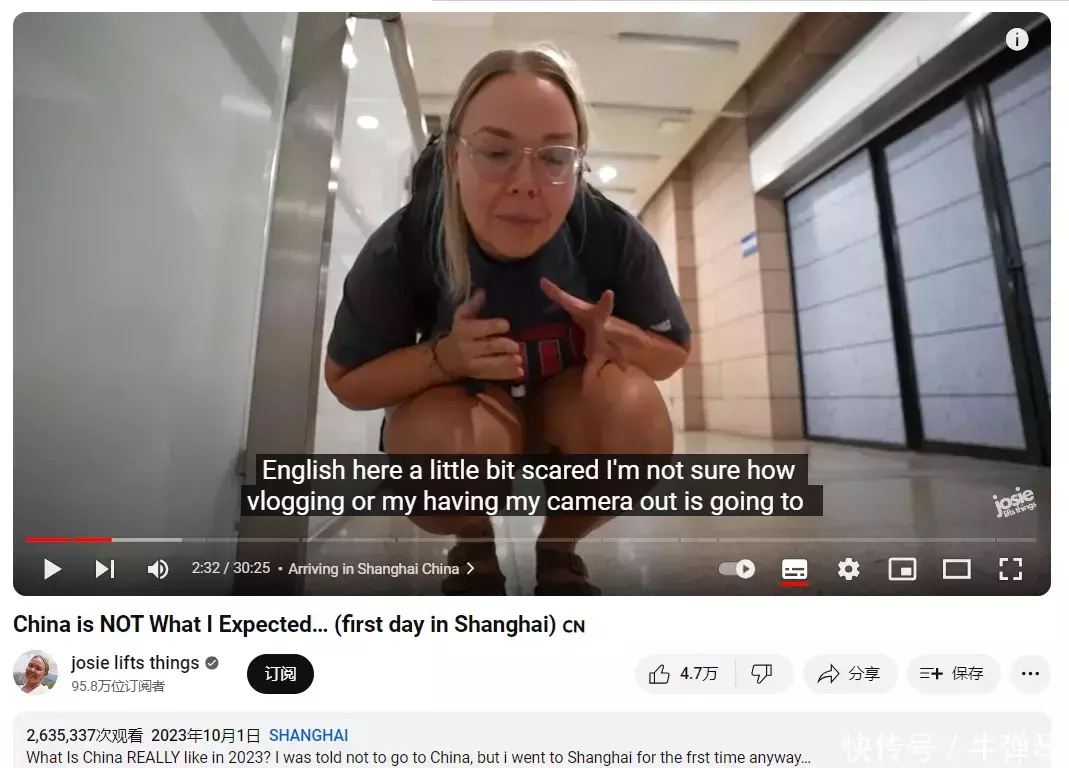The height and width of the screenshot is (768, 1069).
Task: Mute the video volume
Action: tap(158, 569)
